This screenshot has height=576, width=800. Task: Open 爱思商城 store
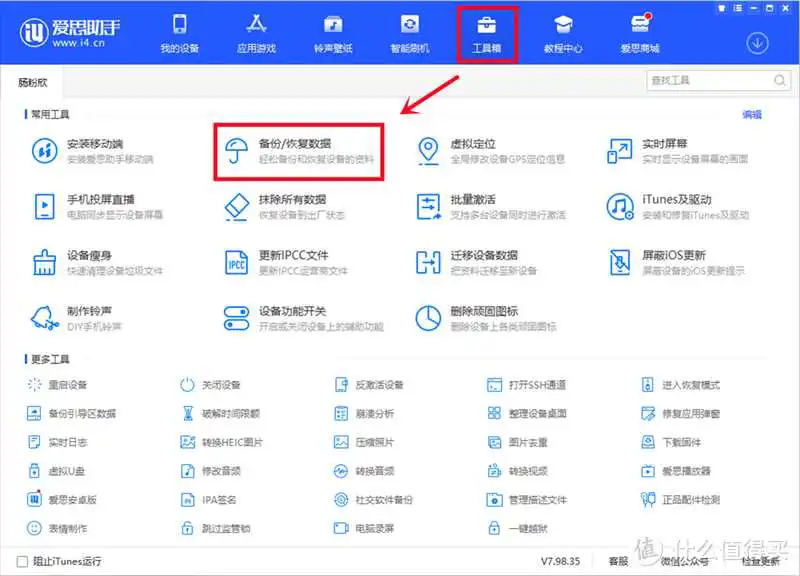(x=640, y=34)
